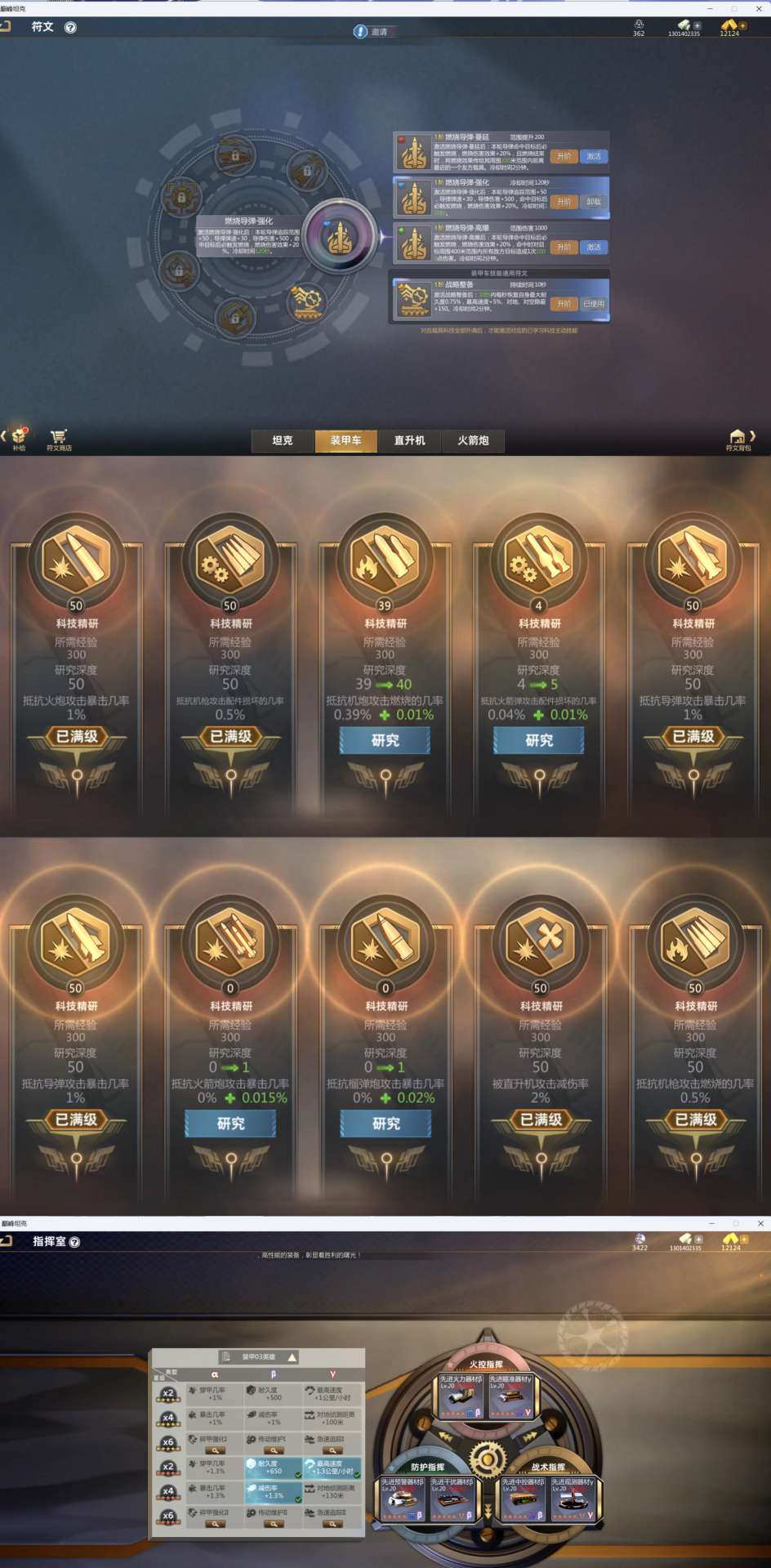The height and width of the screenshot is (1568, 771).
Task: Switch to the 火箭炮 tab
Action: 473,440
